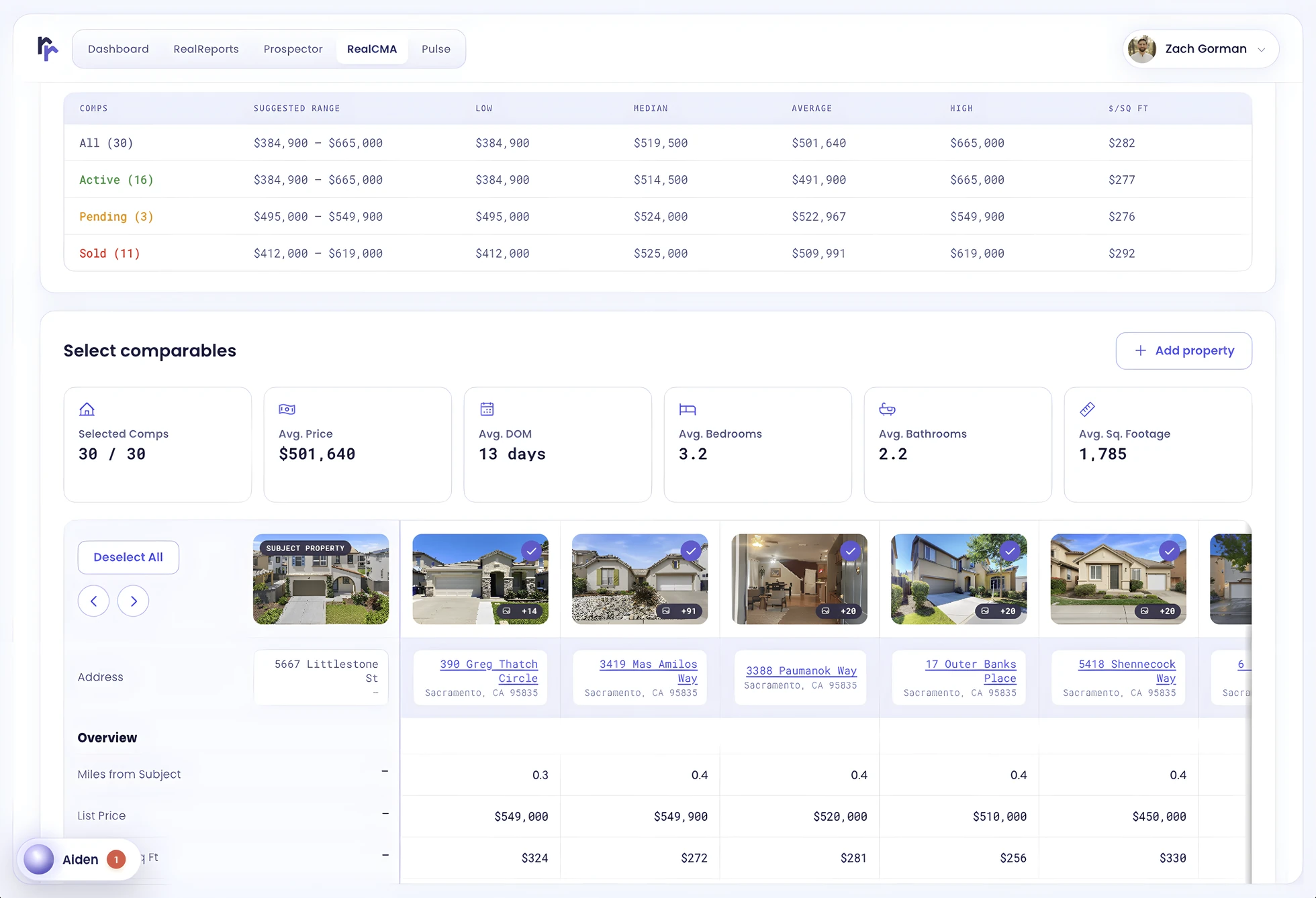Click the $549,900 high for Pending comps
Image resolution: width=1316 pixels, height=898 pixels.
(x=977, y=217)
